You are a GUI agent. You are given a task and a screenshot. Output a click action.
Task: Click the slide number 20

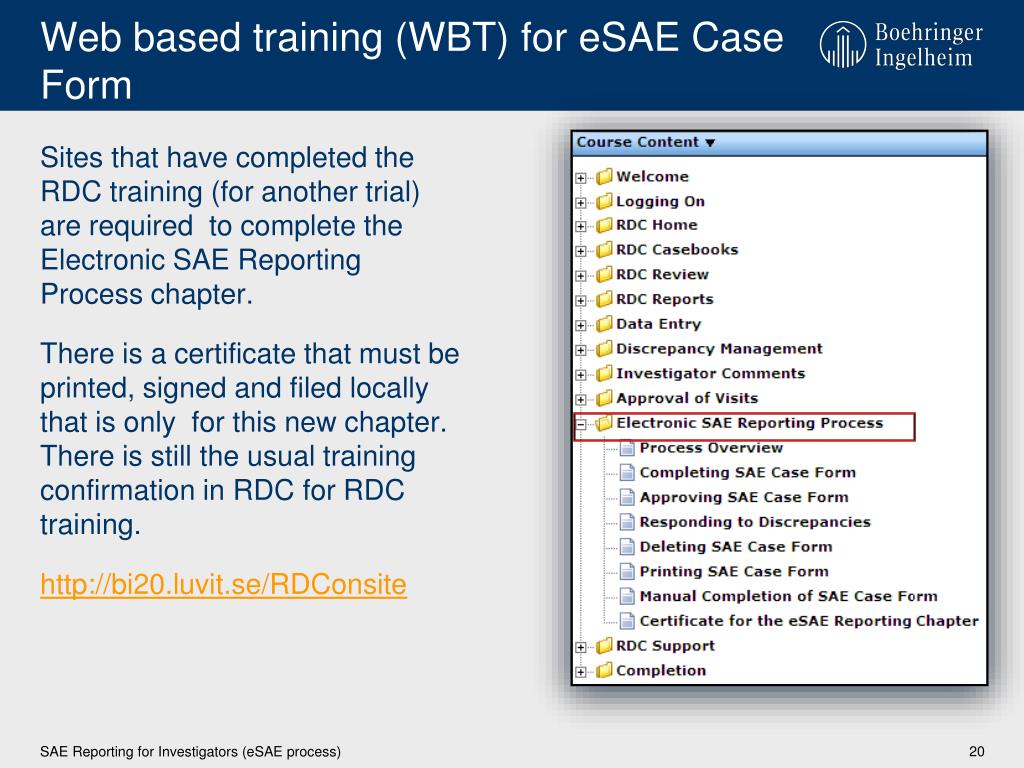coord(976,752)
